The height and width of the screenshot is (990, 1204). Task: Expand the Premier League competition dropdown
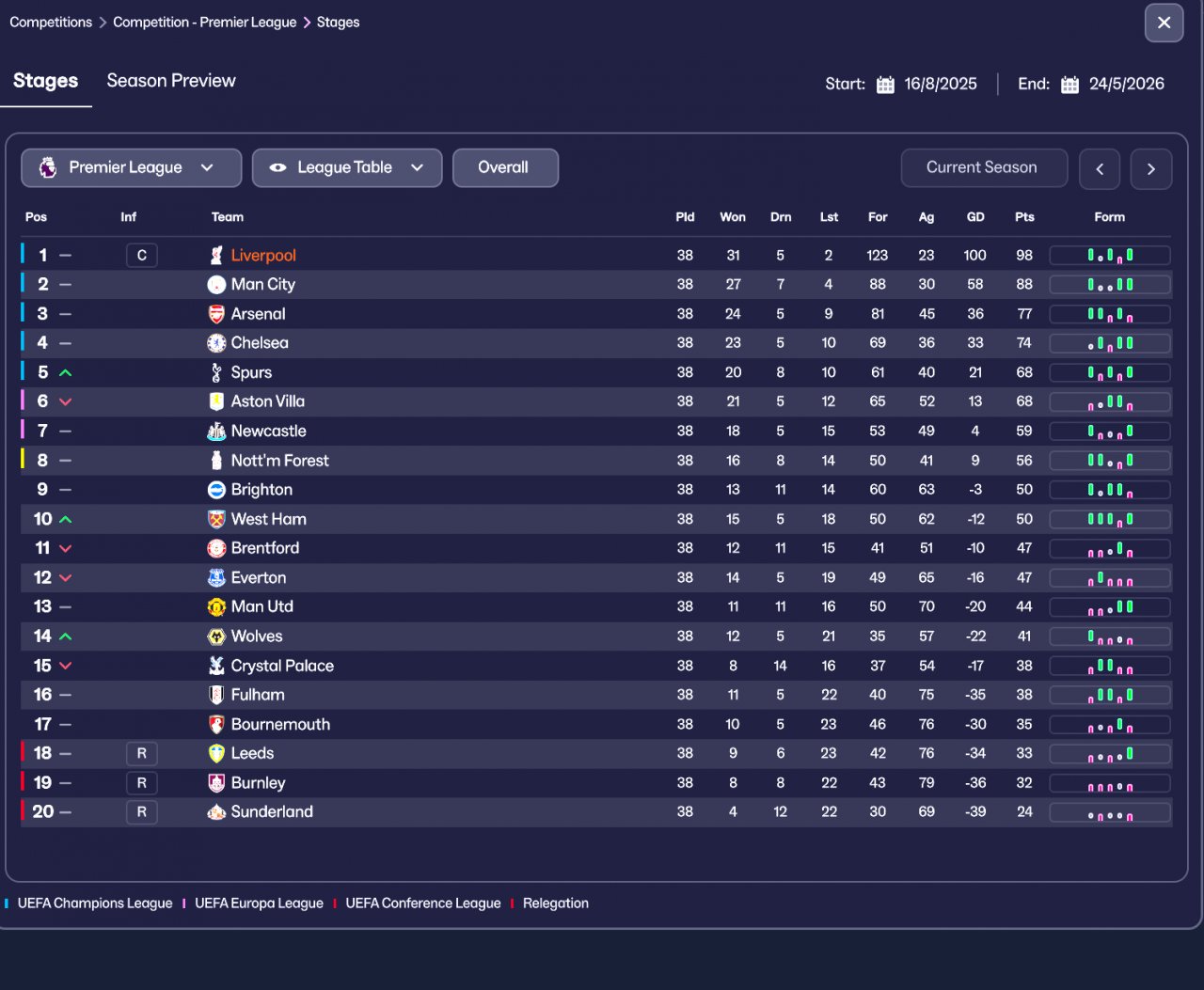click(131, 168)
